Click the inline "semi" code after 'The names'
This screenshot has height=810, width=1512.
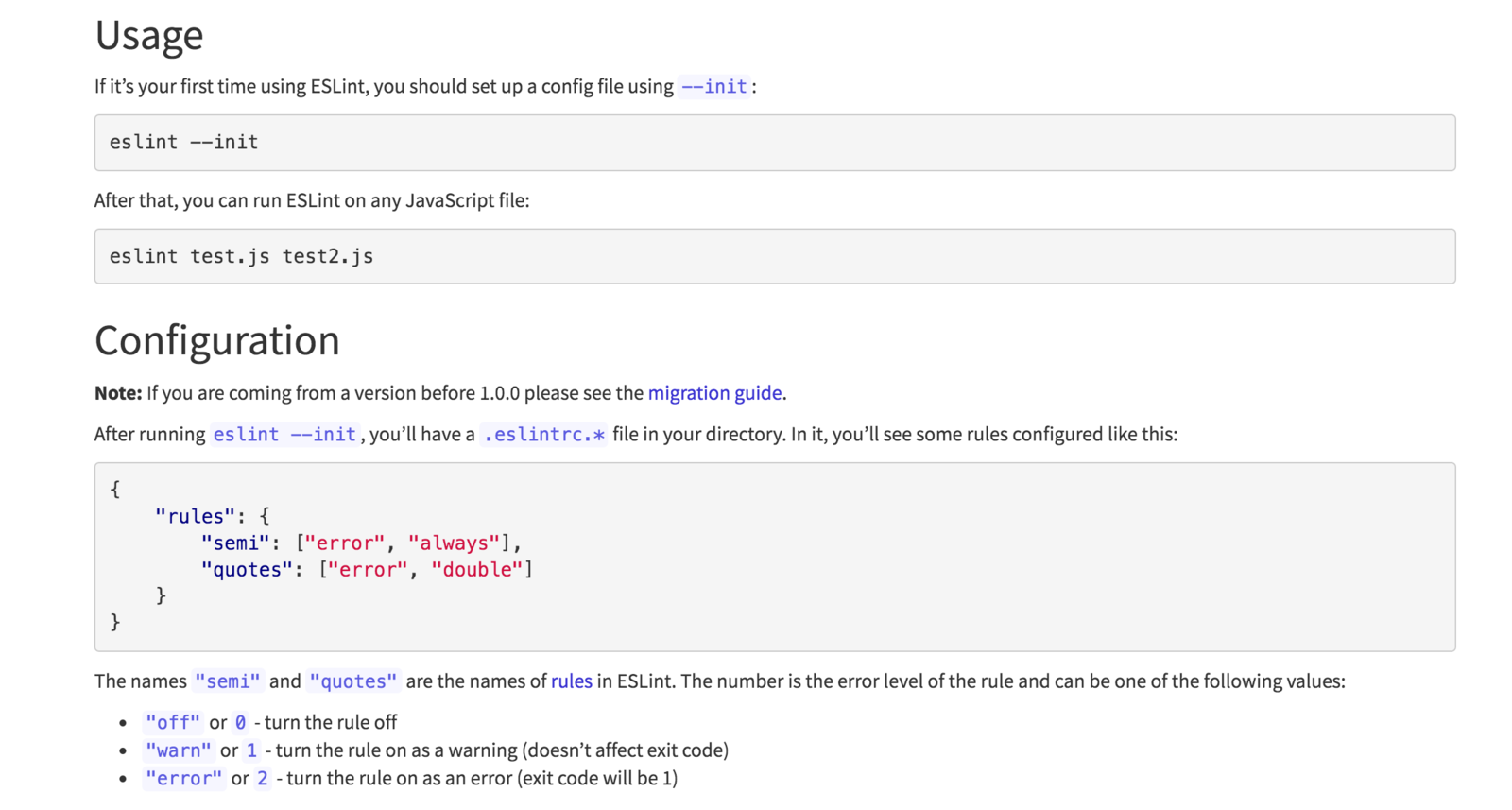[228, 681]
